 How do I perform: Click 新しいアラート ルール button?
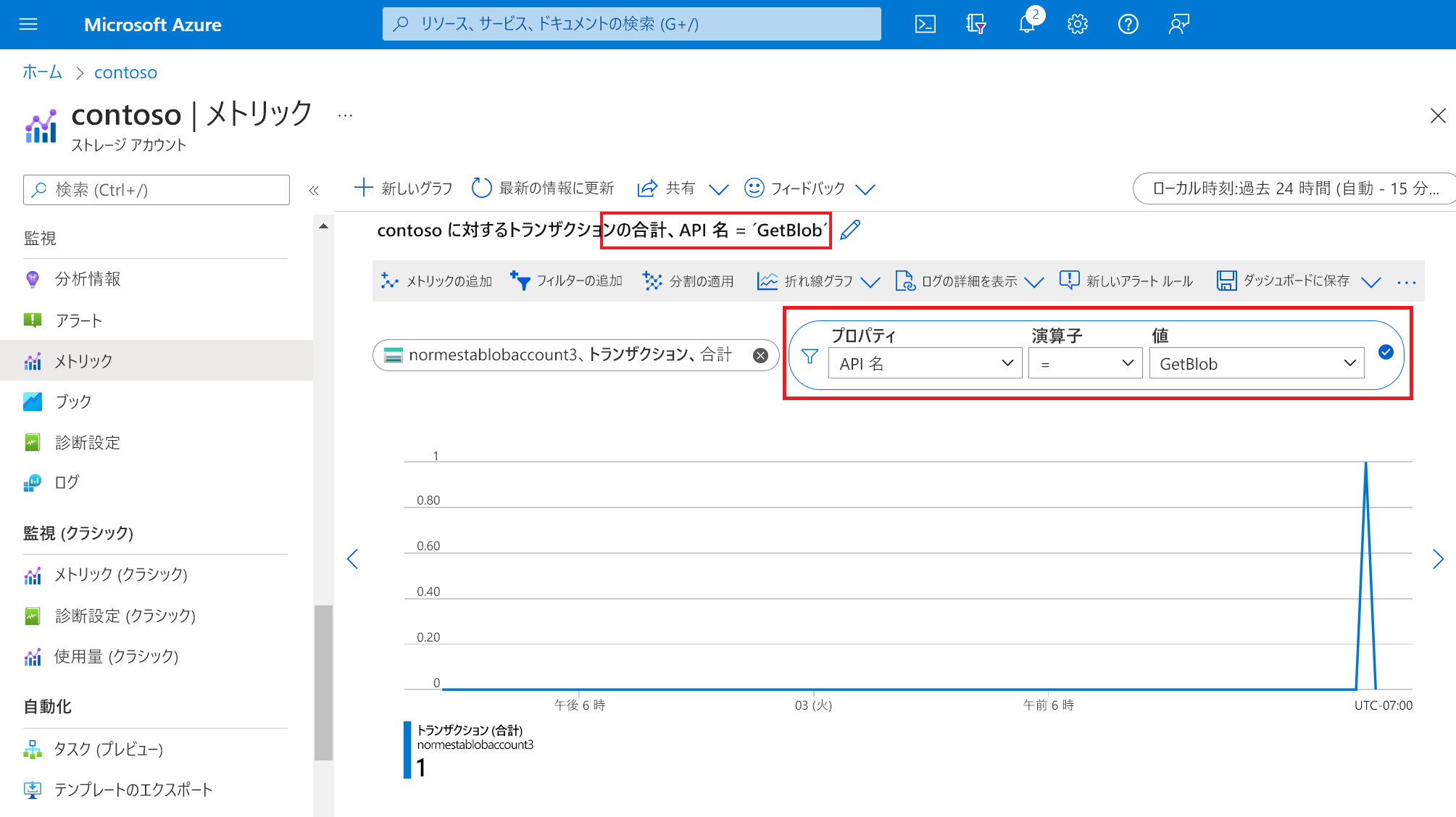(x=1126, y=281)
